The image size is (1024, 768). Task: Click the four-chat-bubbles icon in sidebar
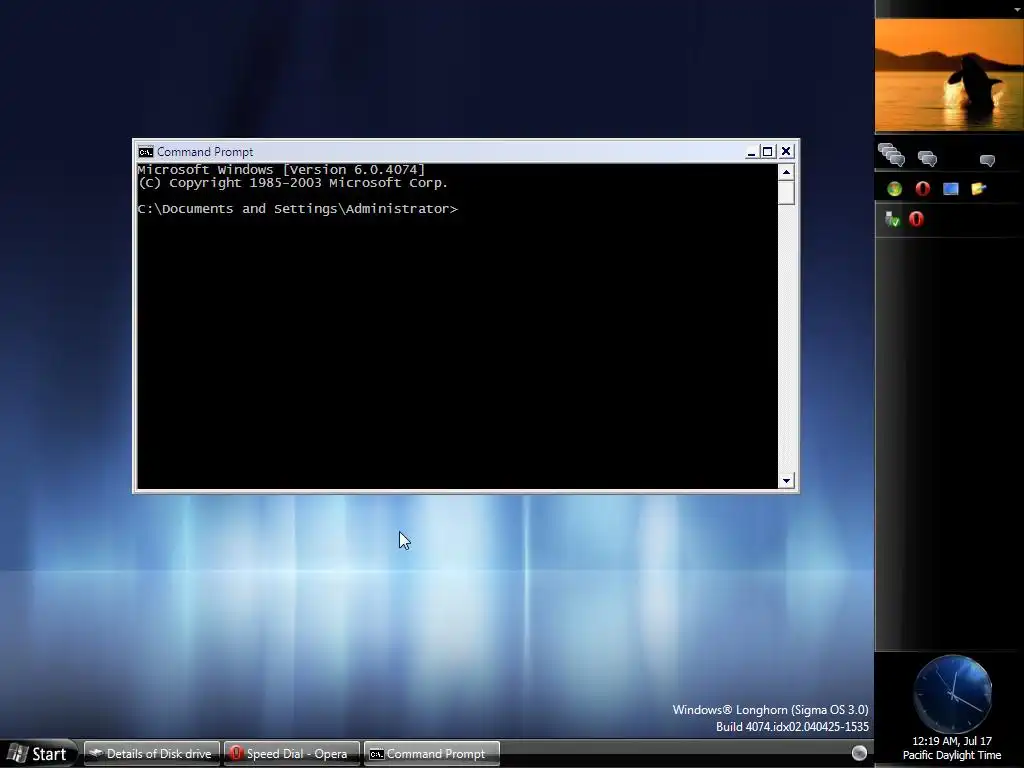[891, 155]
